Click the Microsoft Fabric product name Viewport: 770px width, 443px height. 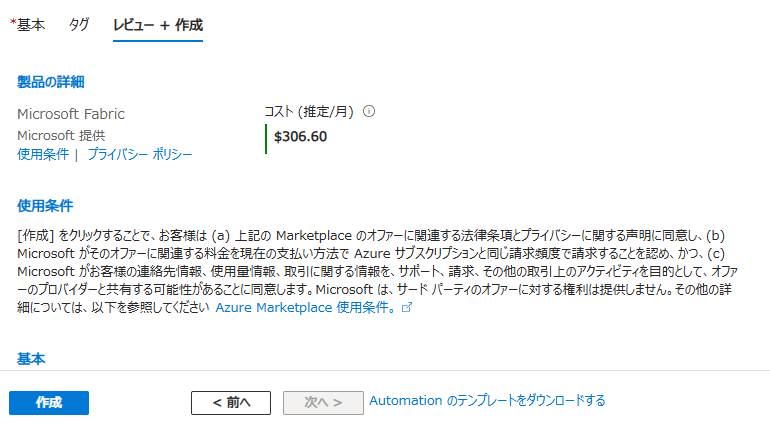(71, 114)
